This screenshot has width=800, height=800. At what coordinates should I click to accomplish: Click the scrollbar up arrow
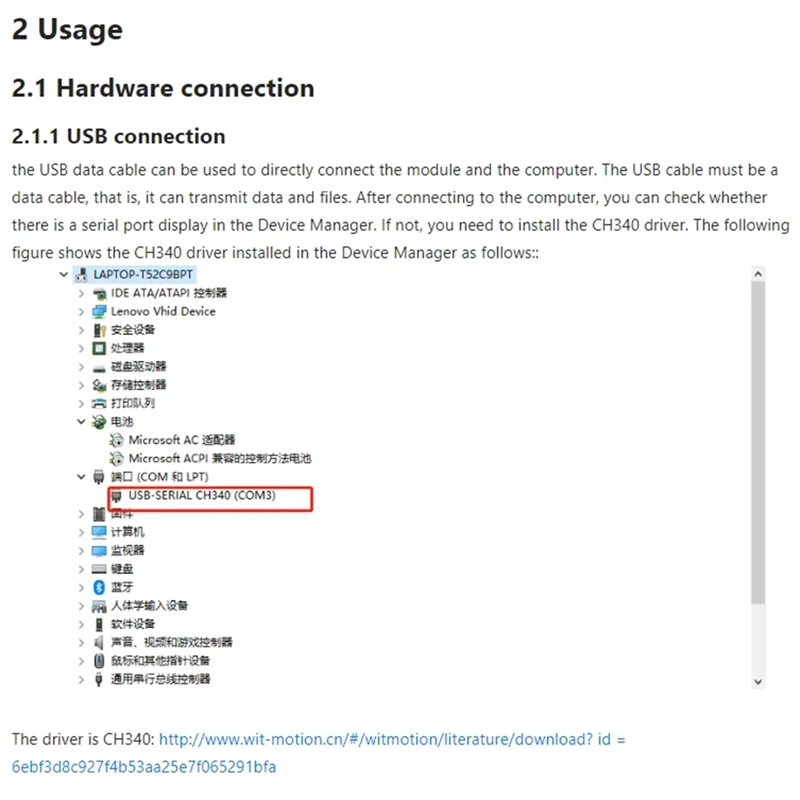pos(758,274)
